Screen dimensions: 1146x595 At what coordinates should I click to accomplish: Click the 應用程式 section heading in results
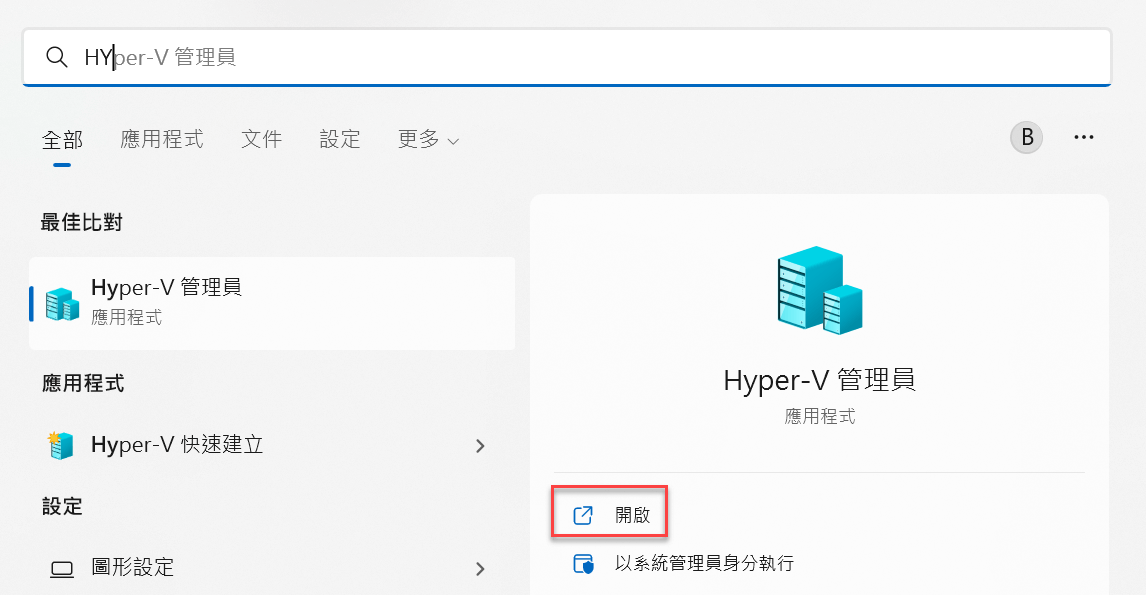[x=83, y=383]
